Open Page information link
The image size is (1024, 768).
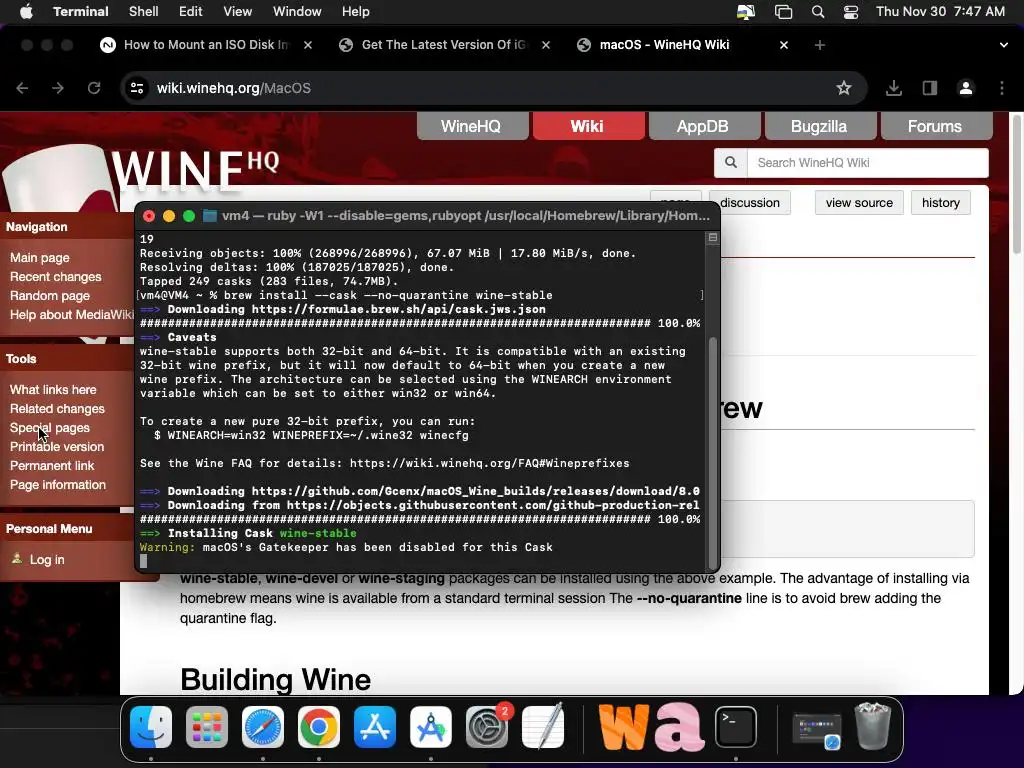pyautogui.click(x=57, y=485)
